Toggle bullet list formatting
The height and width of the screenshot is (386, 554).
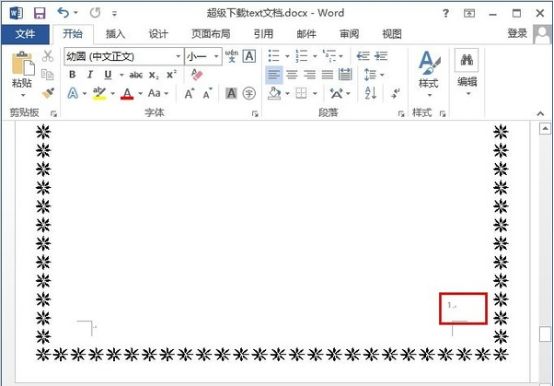click(274, 56)
